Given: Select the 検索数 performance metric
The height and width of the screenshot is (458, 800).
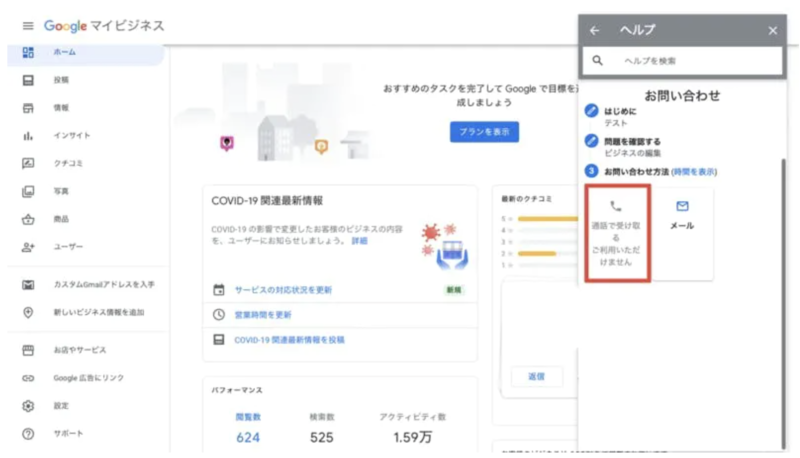Looking at the screenshot, I should (x=322, y=417).
